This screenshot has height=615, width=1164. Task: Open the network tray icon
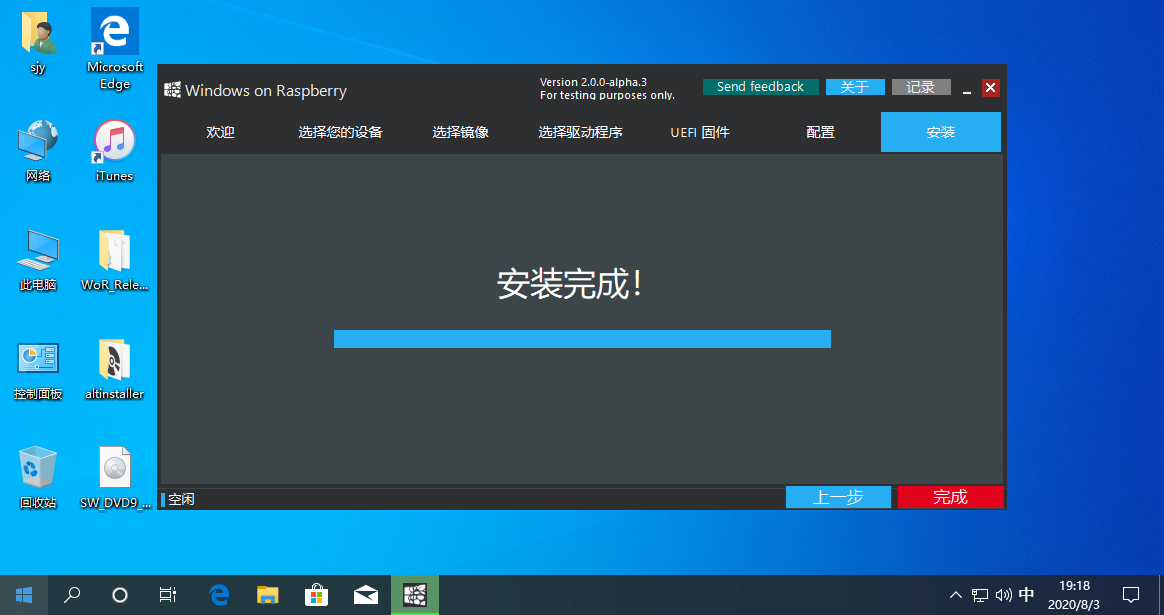point(980,595)
